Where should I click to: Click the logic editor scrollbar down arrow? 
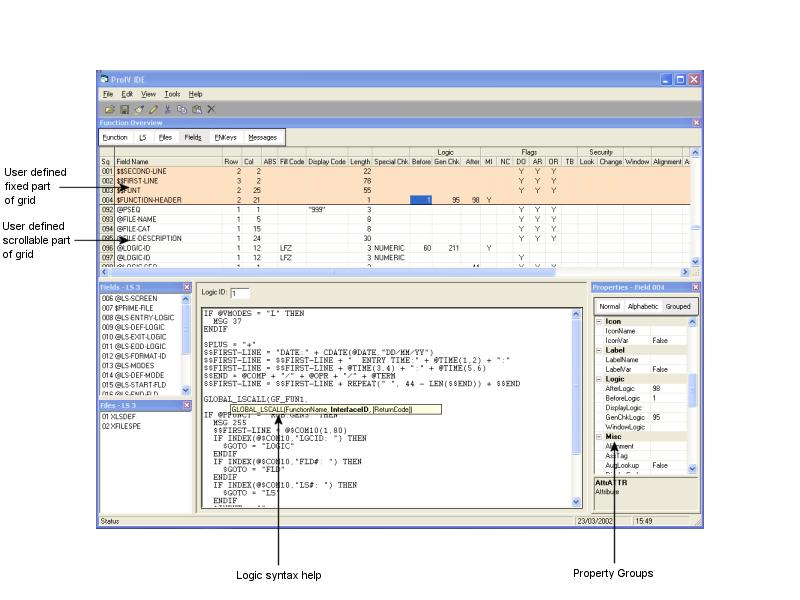tap(576, 502)
